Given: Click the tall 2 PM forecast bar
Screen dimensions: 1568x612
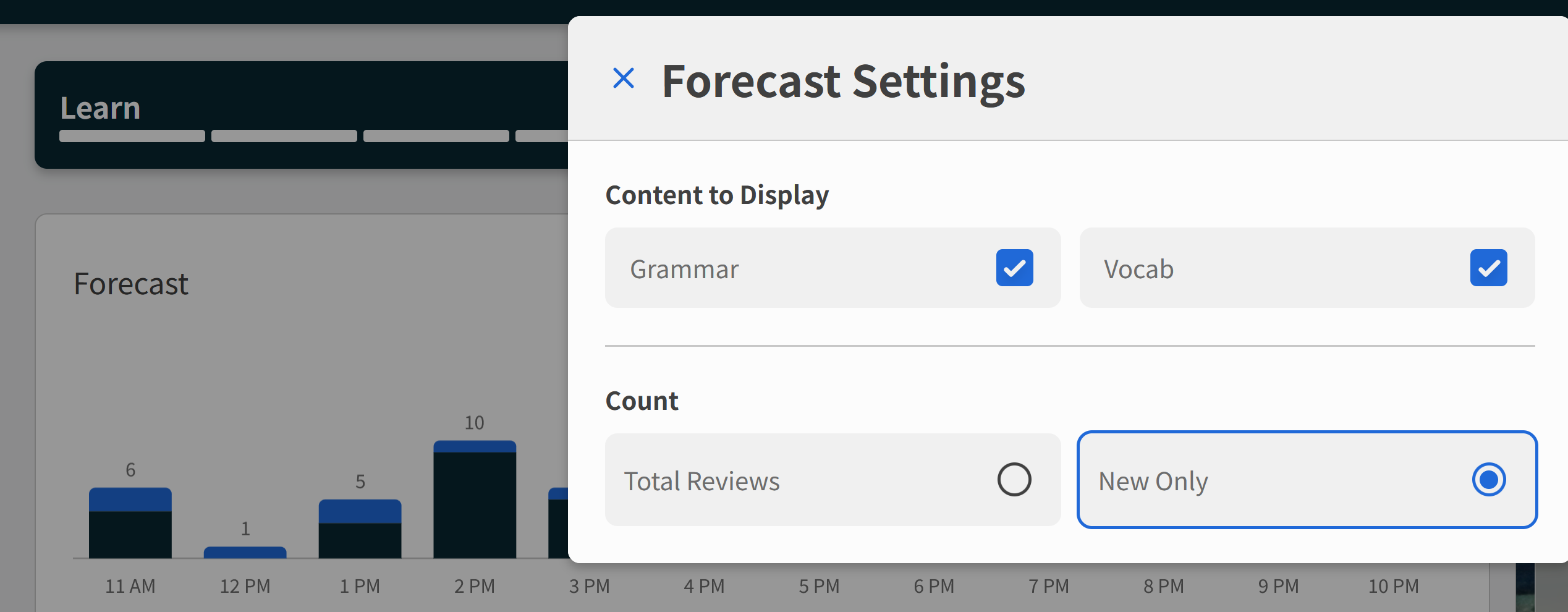Looking at the screenshot, I should pyautogui.click(x=475, y=499).
